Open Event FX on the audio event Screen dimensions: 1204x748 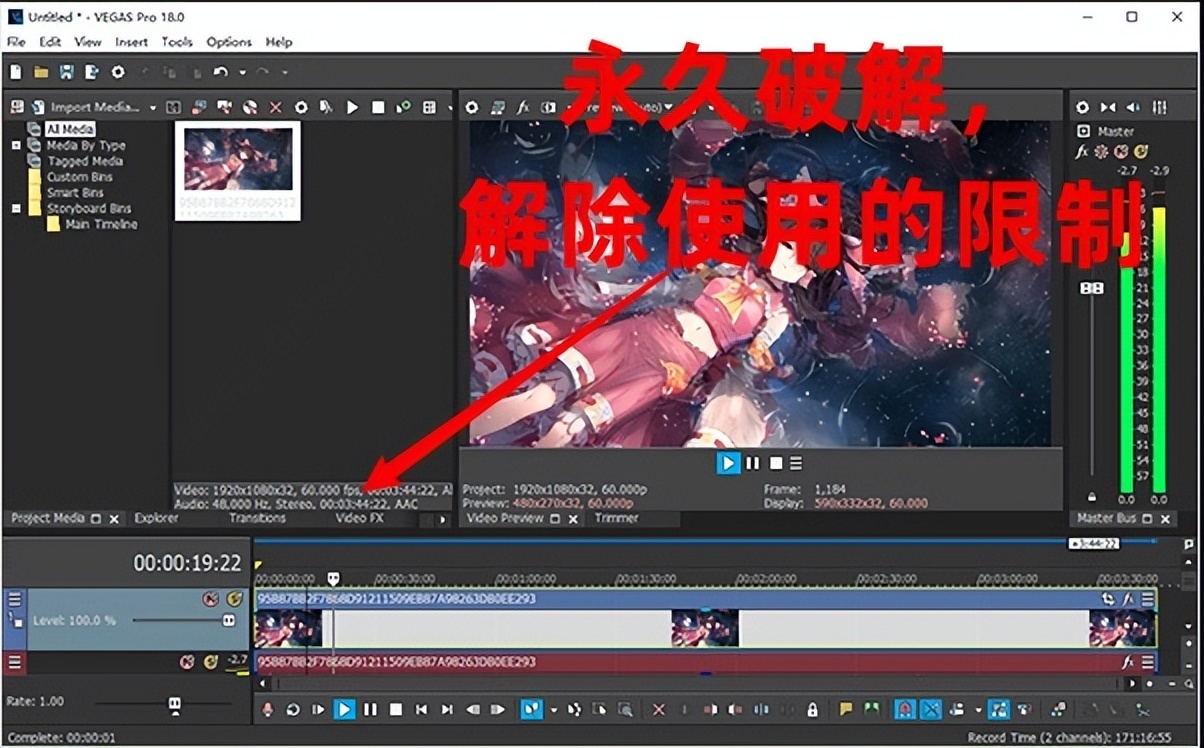click(x=1128, y=662)
